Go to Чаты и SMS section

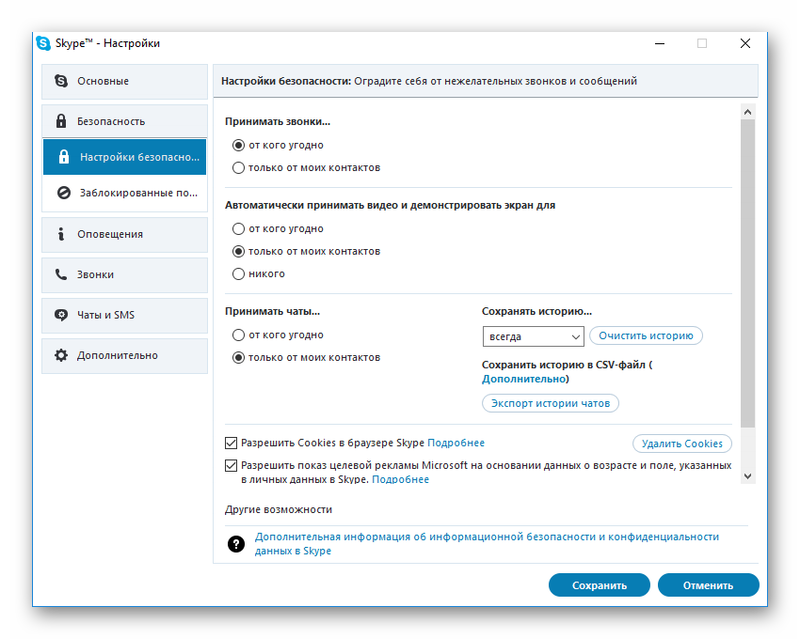tap(124, 315)
